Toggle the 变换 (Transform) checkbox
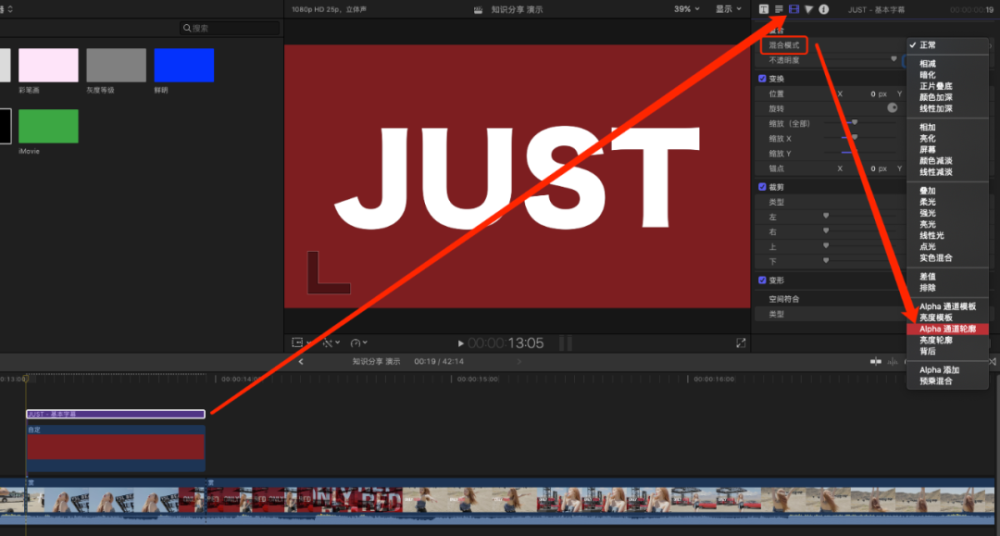Image resolution: width=1000 pixels, height=536 pixels. [x=762, y=78]
